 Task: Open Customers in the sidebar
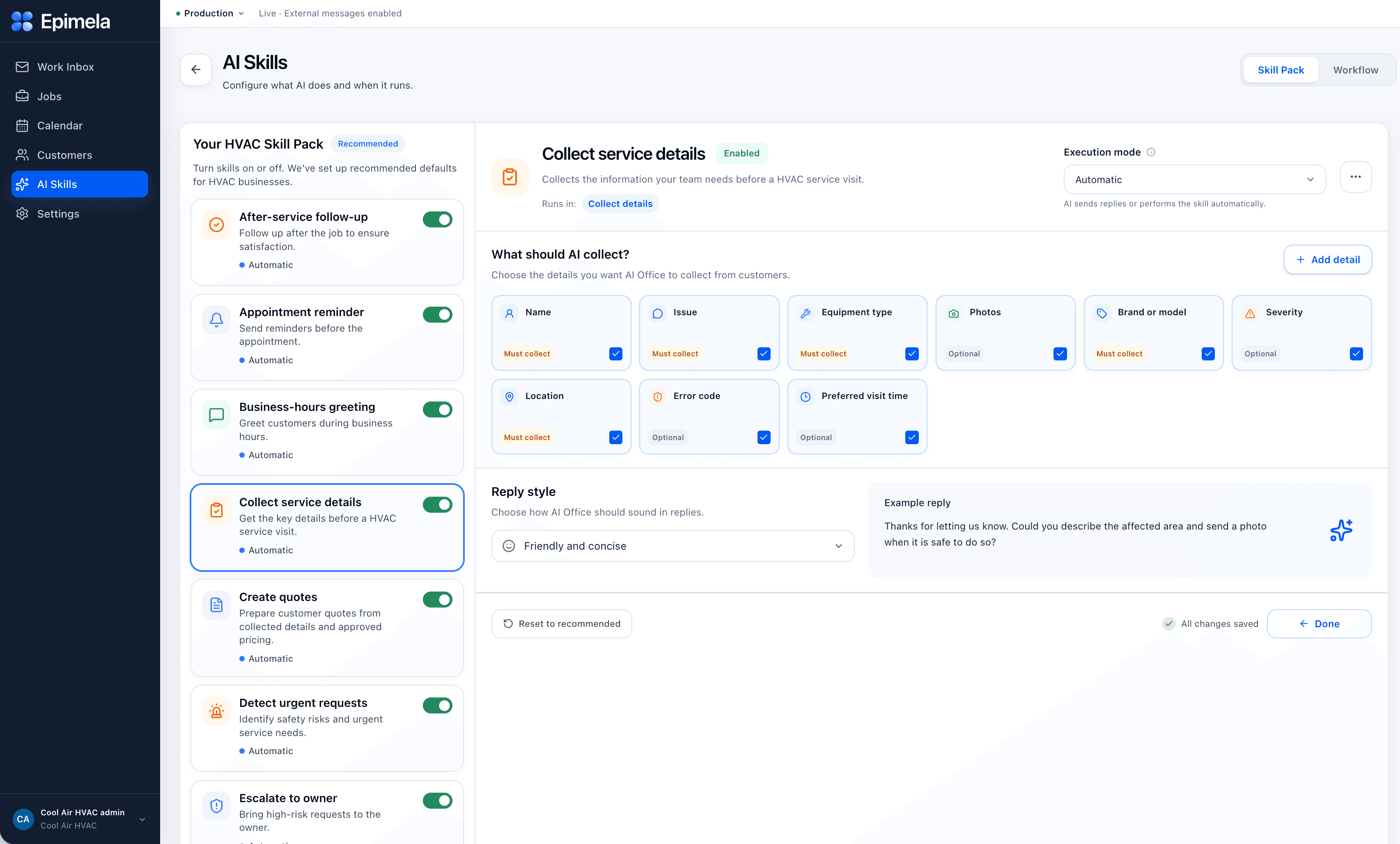point(80,155)
